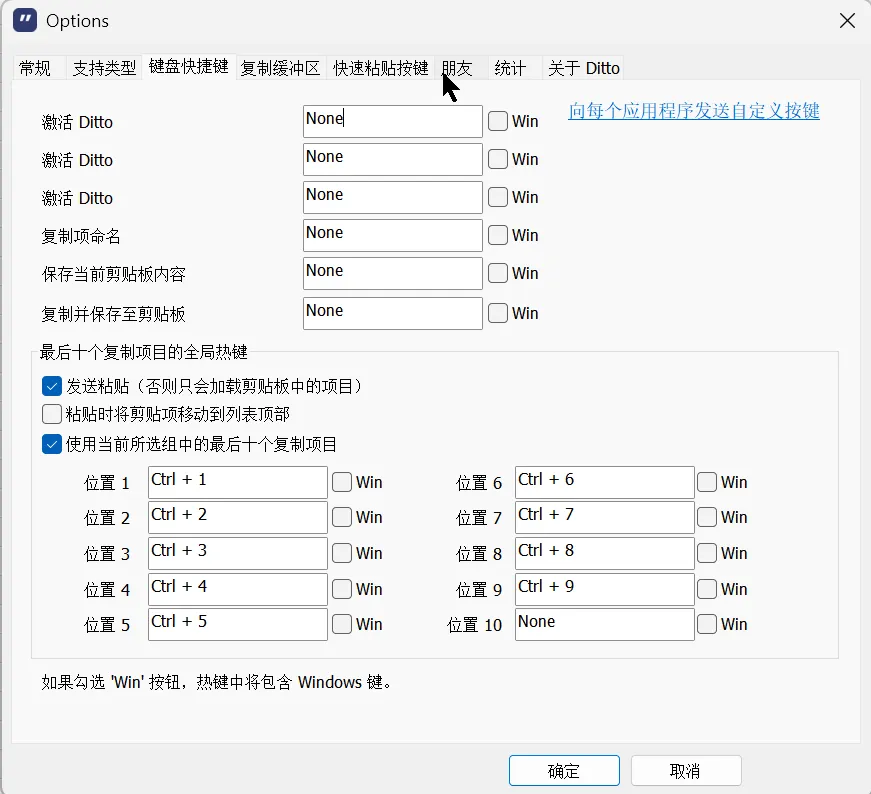Viewport: 871px width, 794px height.
Task: Select the 位置 3 field with Ctrl + 3
Action: tap(238, 553)
